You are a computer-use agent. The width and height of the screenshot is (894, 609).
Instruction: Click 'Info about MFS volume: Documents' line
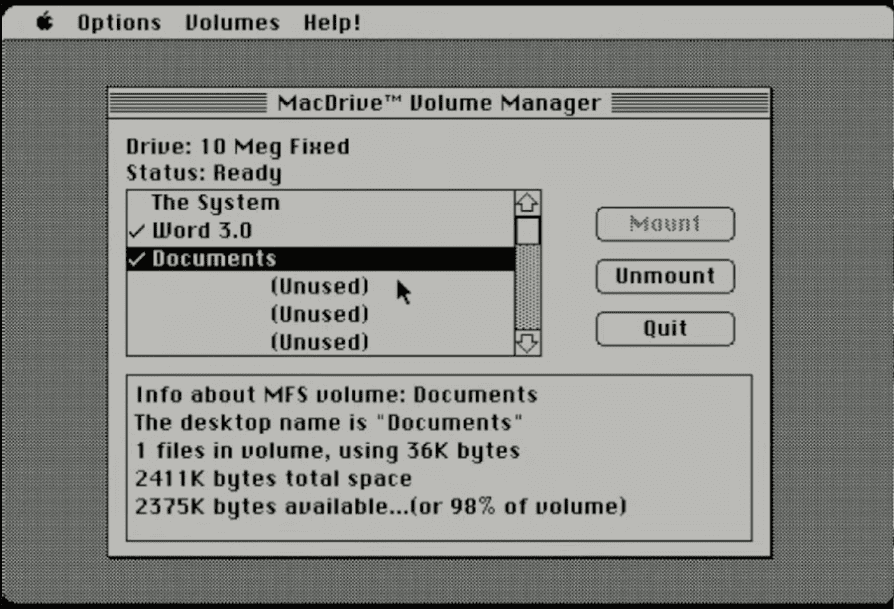(x=336, y=395)
